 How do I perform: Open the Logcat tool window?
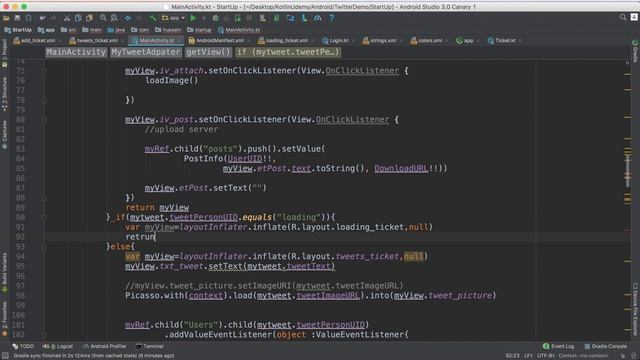coord(58,346)
